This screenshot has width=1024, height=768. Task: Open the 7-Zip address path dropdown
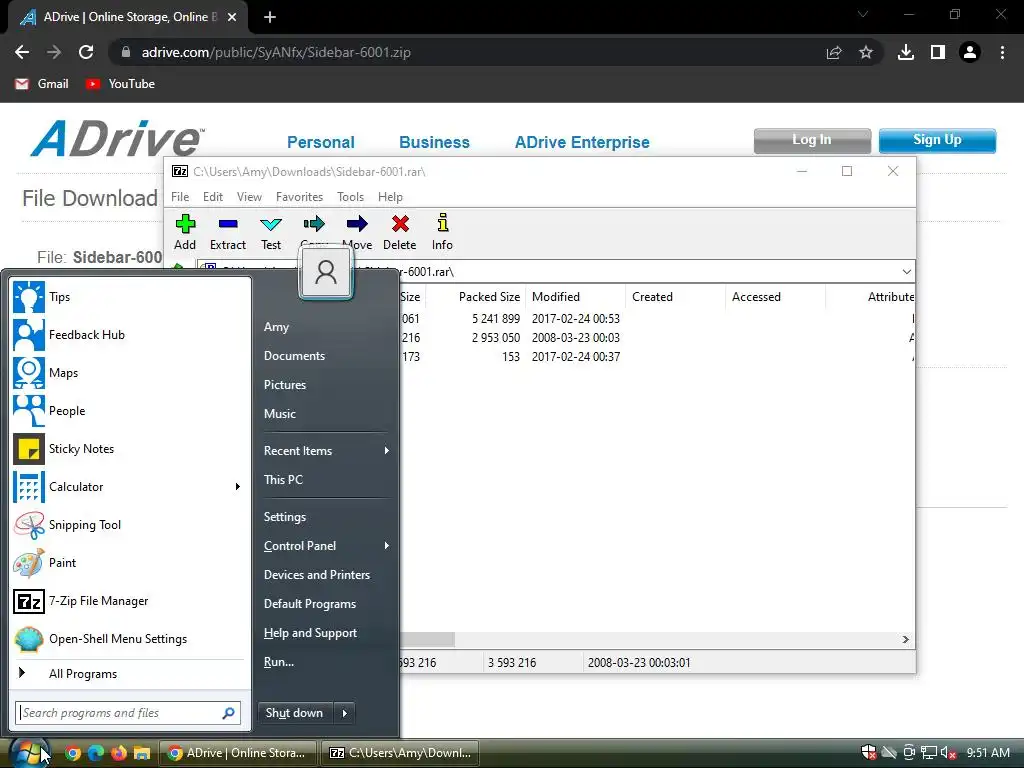click(906, 272)
